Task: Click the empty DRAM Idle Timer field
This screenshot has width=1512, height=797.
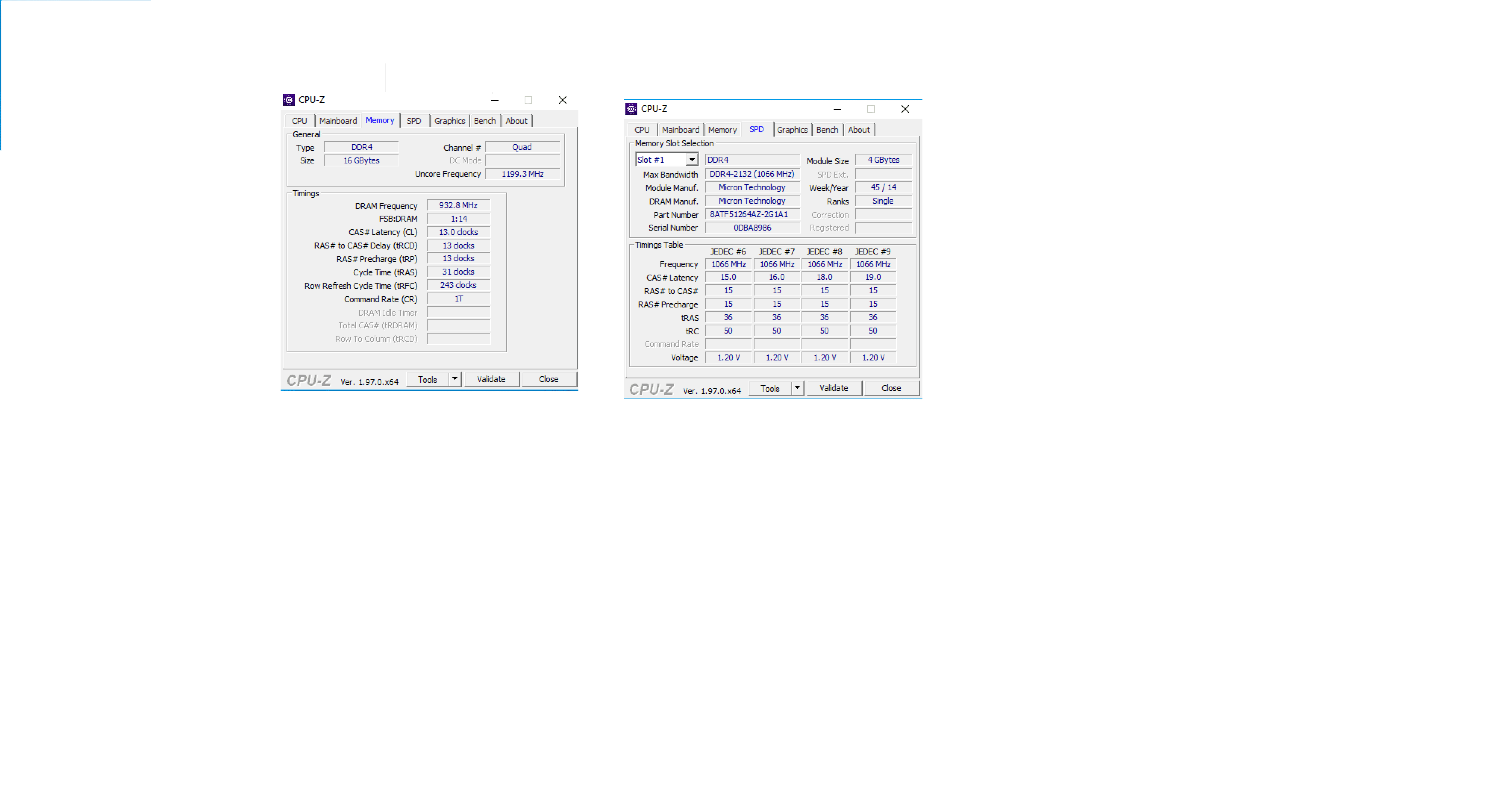Action: coord(458,312)
